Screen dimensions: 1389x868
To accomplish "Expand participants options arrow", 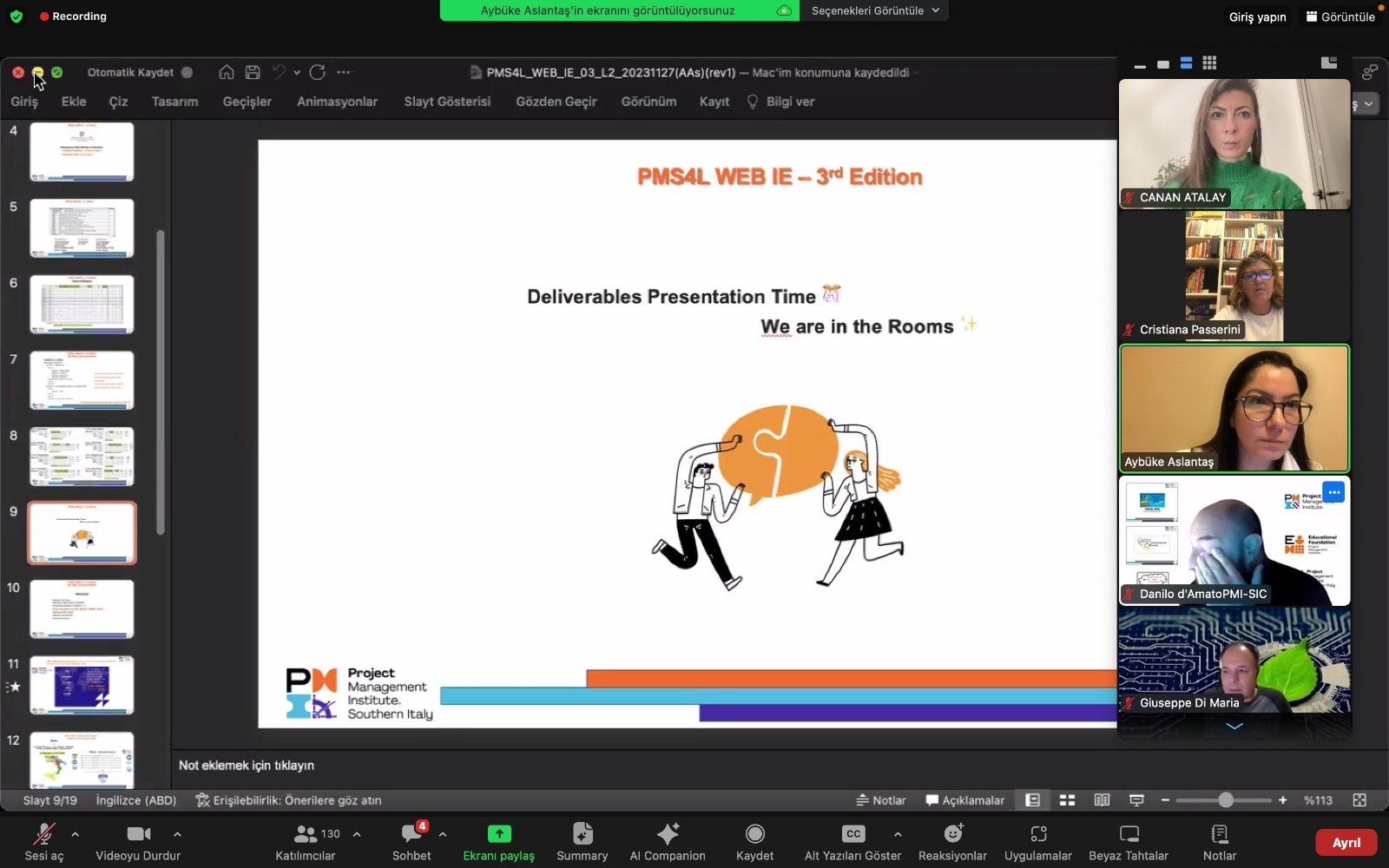I will pos(357,834).
